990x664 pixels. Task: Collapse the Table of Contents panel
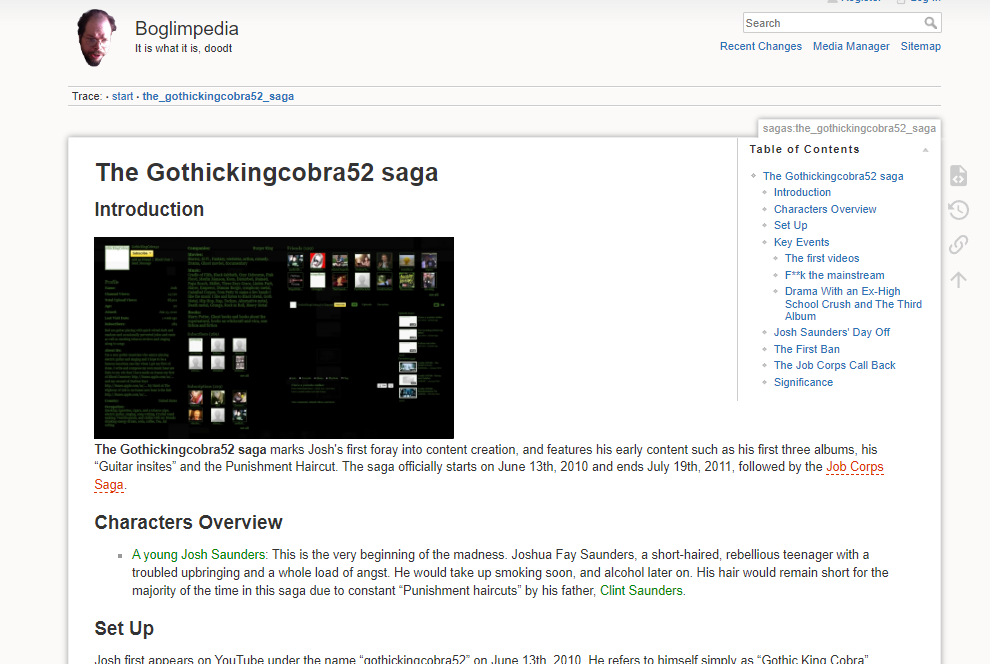(x=925, y=150)
